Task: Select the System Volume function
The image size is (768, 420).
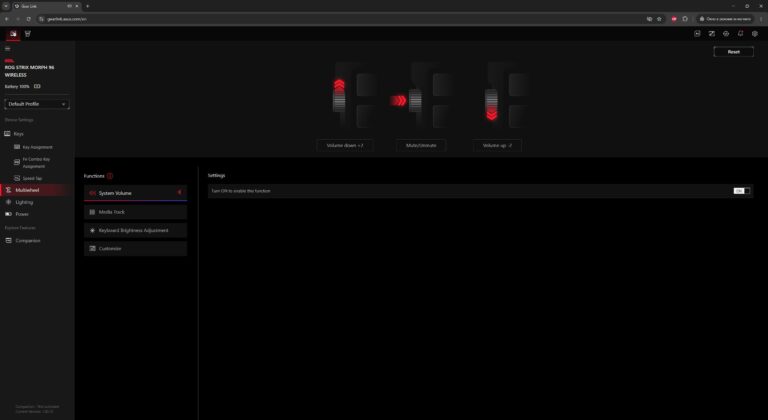Action: tap(135, 193)
